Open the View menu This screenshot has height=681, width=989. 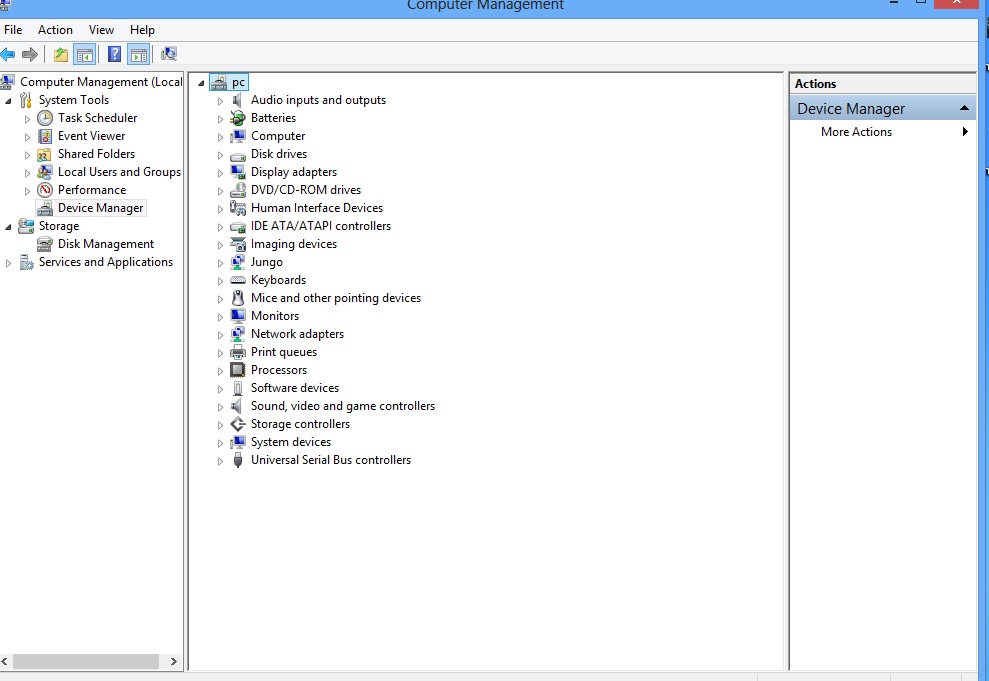101,30
